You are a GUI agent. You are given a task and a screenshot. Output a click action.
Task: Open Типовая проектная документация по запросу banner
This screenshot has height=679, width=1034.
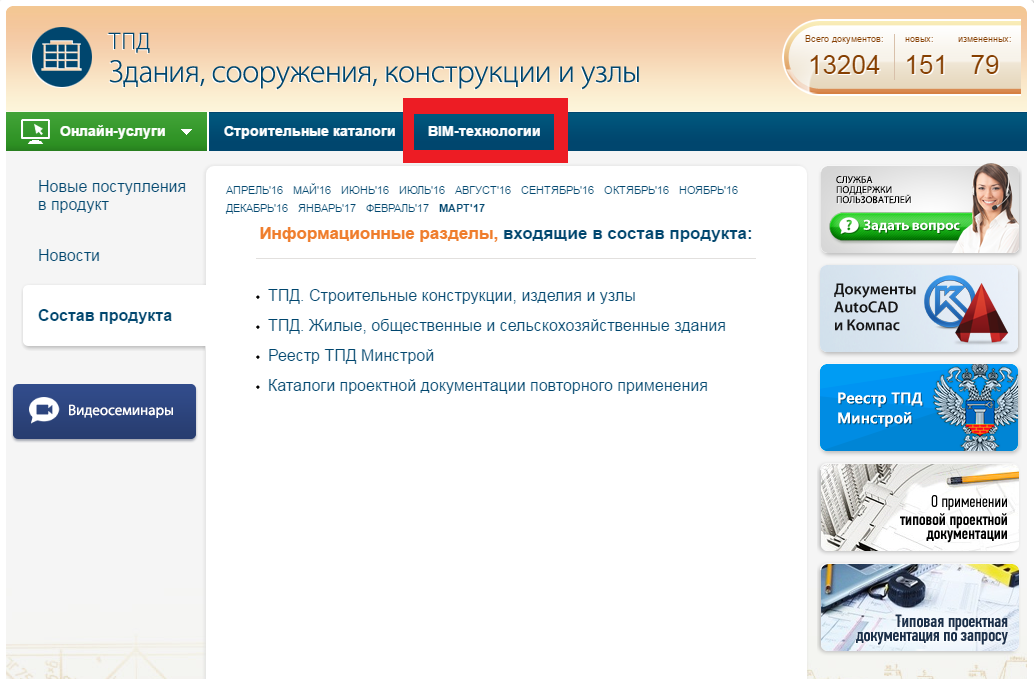[919, 608]
